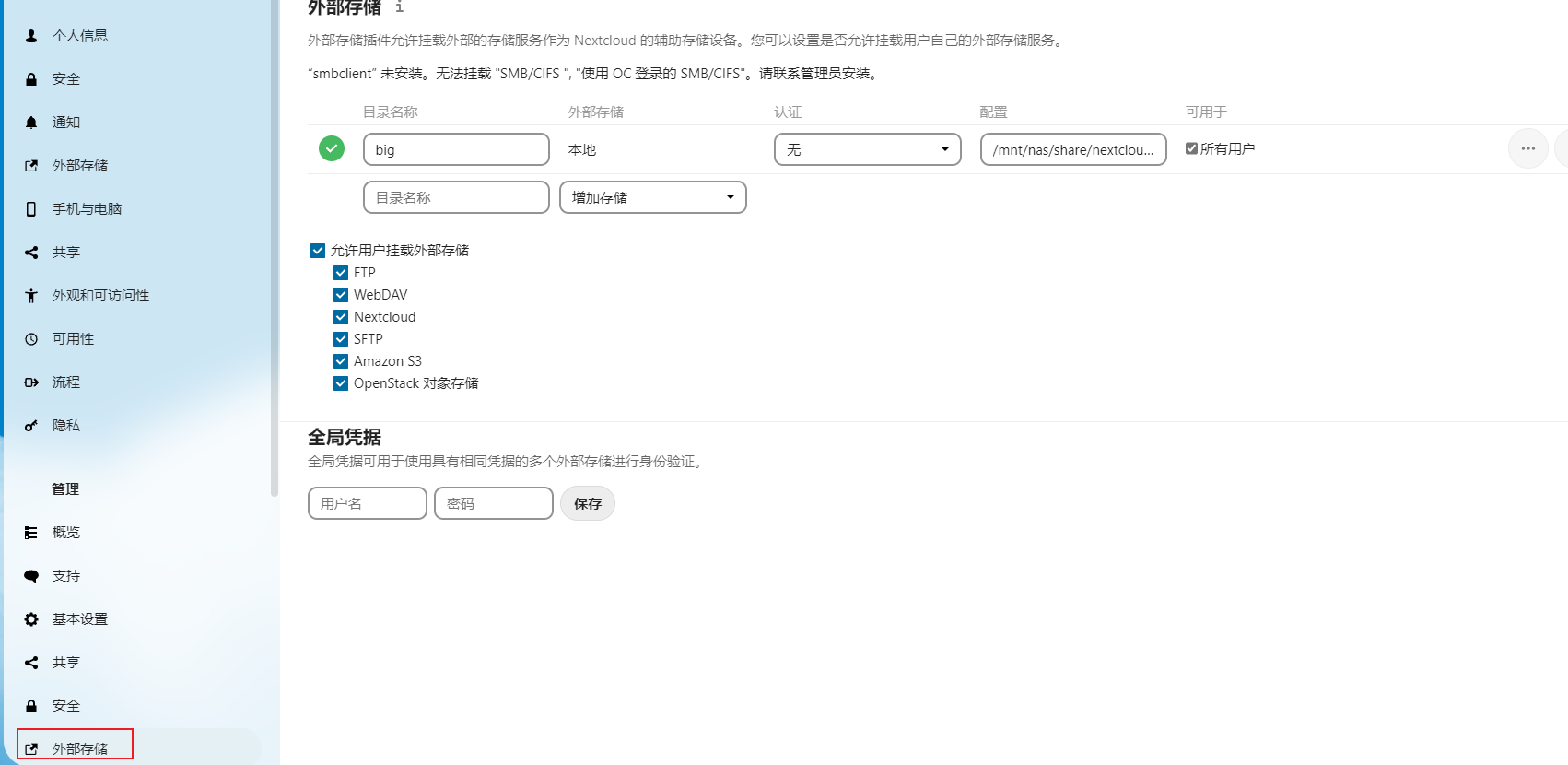Screen dimensions: 1568x765
Task: Expand the 增加存储 dropdown
Action: [x=652, y=197]
